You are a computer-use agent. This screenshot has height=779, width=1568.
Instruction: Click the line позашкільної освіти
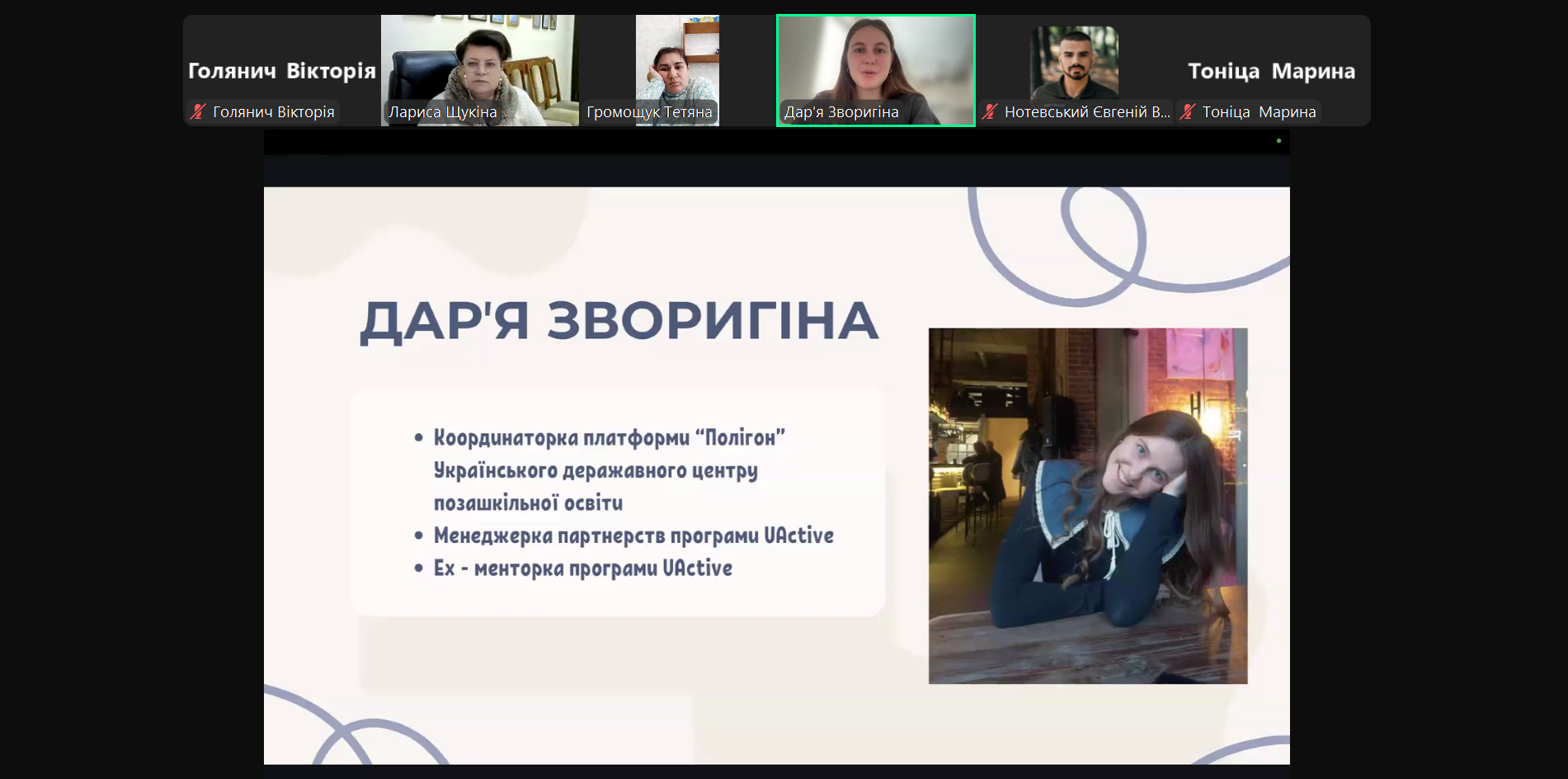(x=529, y=503)
